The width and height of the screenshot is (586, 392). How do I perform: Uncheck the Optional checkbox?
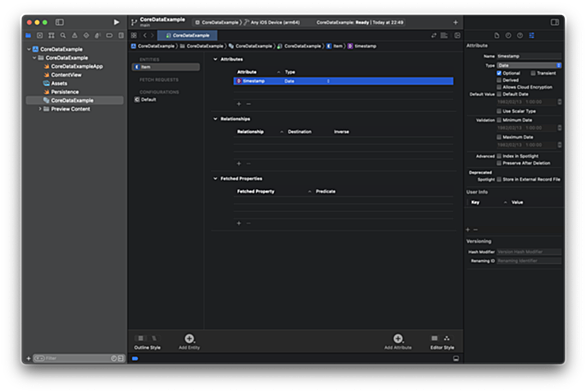(x=499, y=73)
